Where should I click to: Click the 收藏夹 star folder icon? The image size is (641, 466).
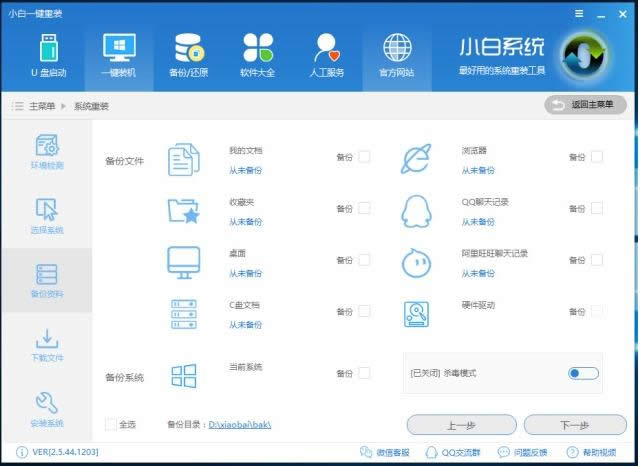click(x=184, y=211)
